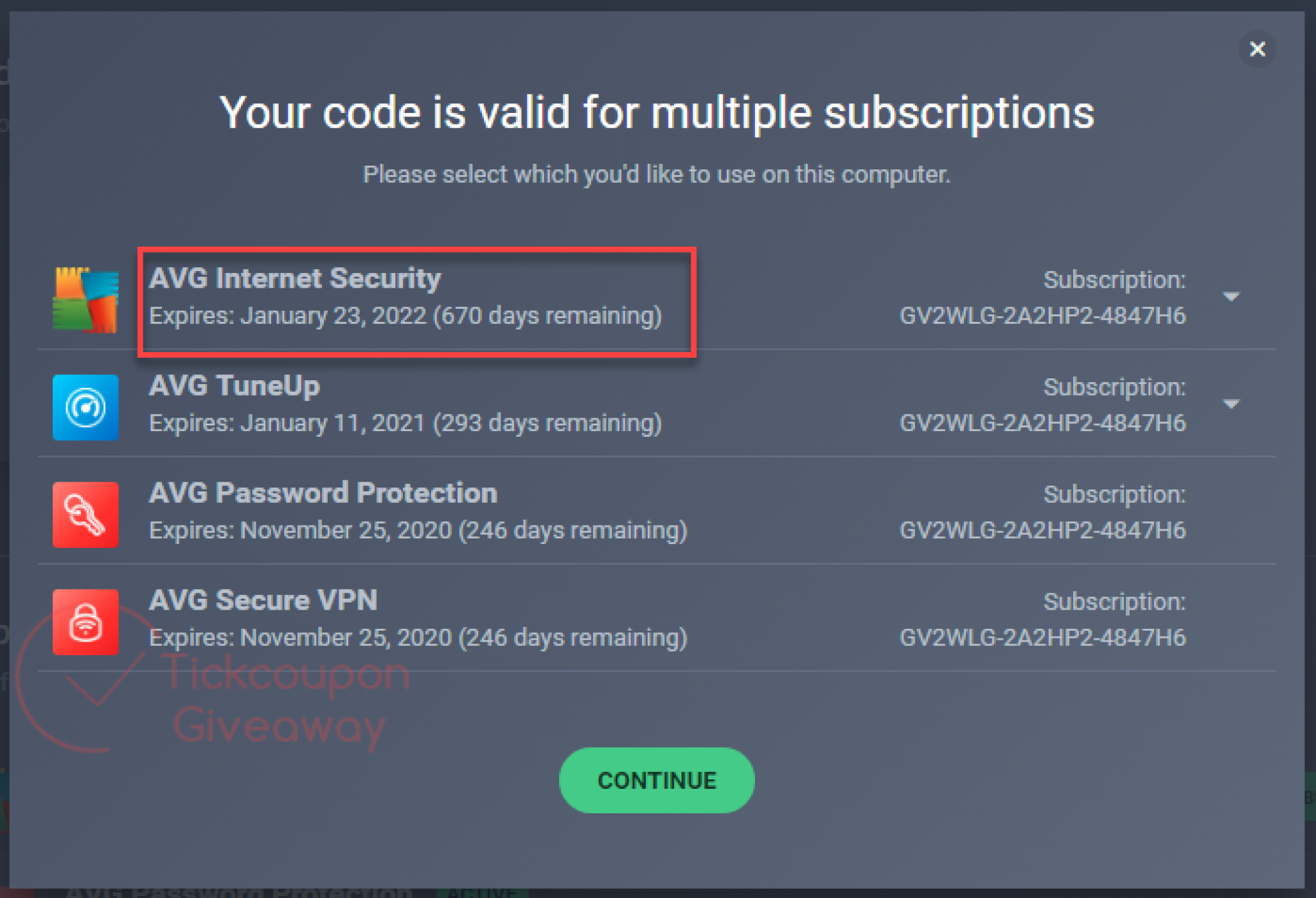Image resolution: width=1316 pixels, height=898 pixels.
Task: Close the multiple subscriptions dialog
Action: (x=1257, y=49)
